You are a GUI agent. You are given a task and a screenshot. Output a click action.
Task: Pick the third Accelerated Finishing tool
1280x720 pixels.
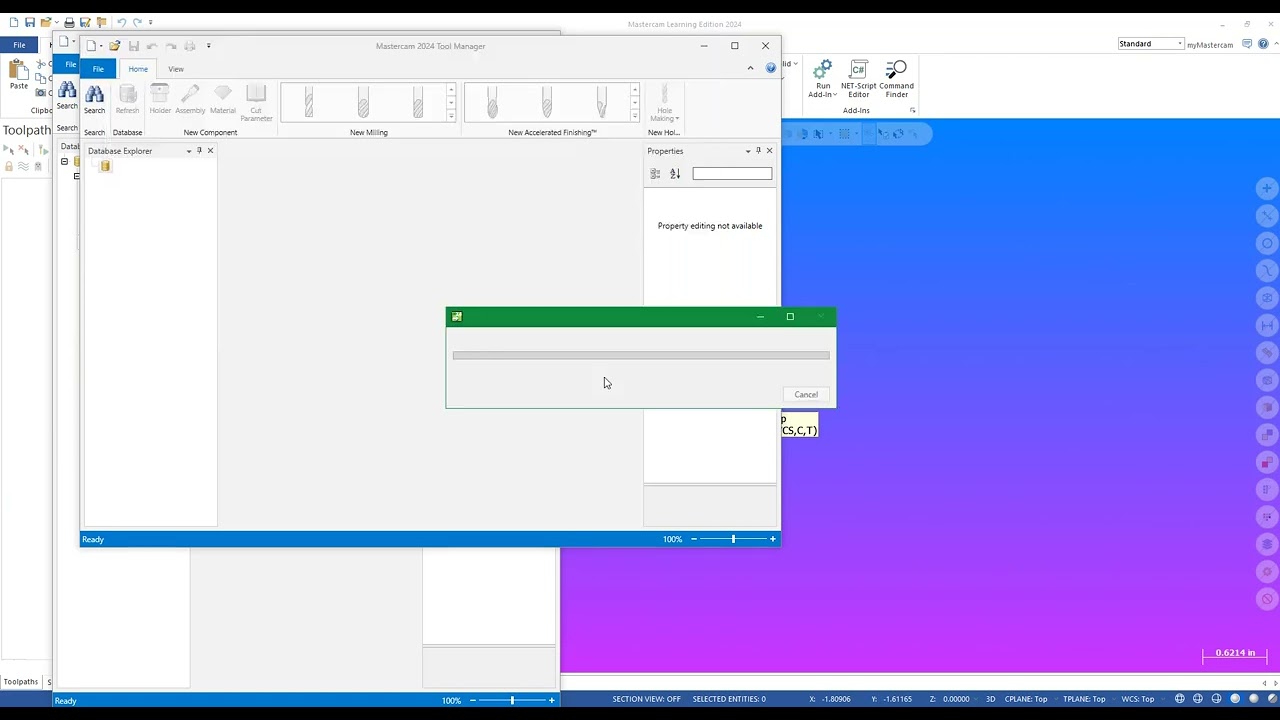coord(601,102)
